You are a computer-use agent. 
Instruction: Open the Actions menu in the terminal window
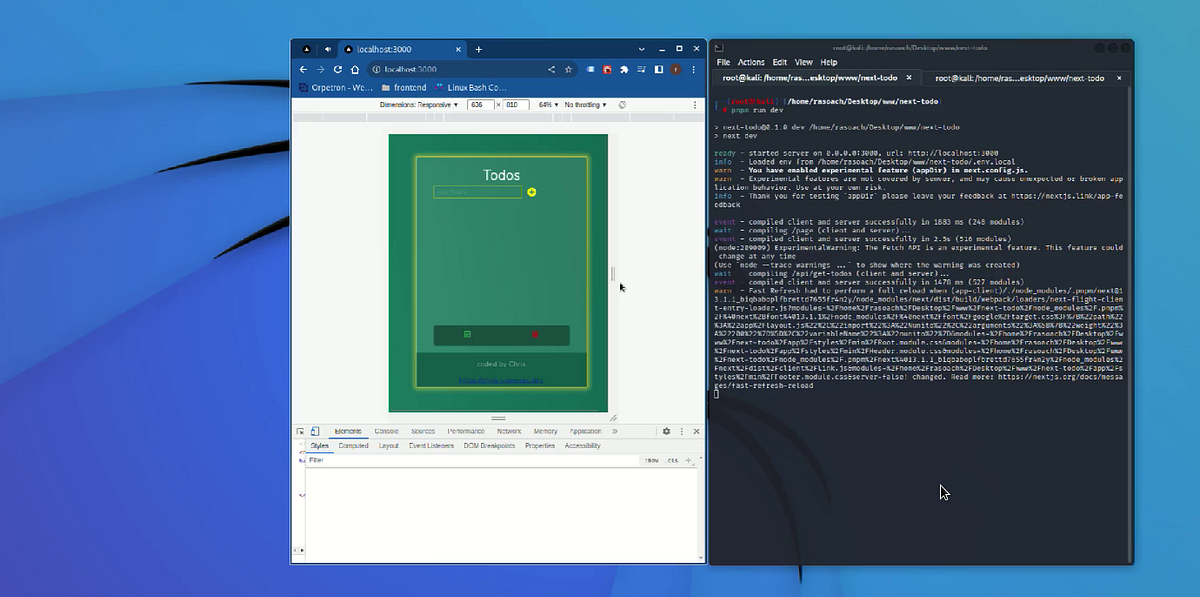tap(751, 61)
